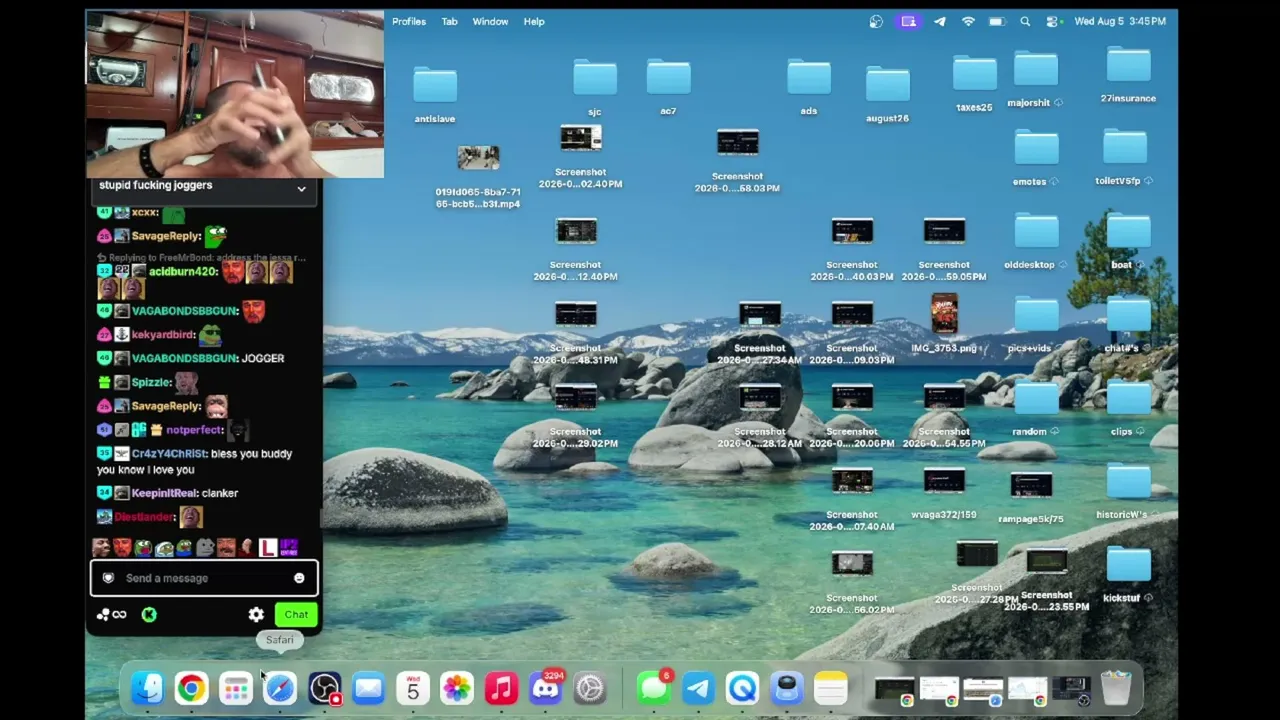Open the Profiles menu
The width and height of the screenshot is (1280, 720).
409,21
